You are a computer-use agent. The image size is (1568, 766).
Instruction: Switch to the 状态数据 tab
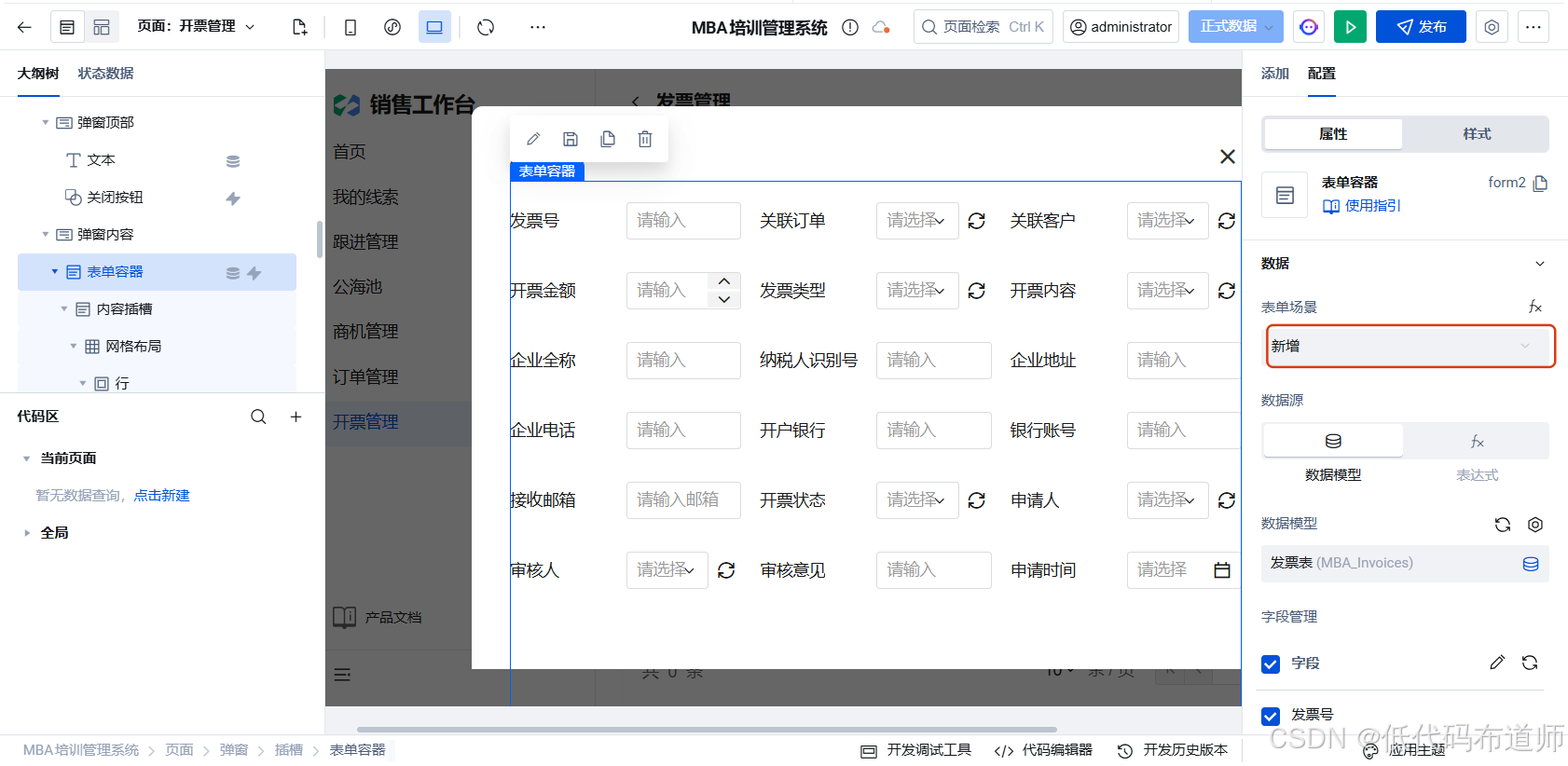click(105, 73)
